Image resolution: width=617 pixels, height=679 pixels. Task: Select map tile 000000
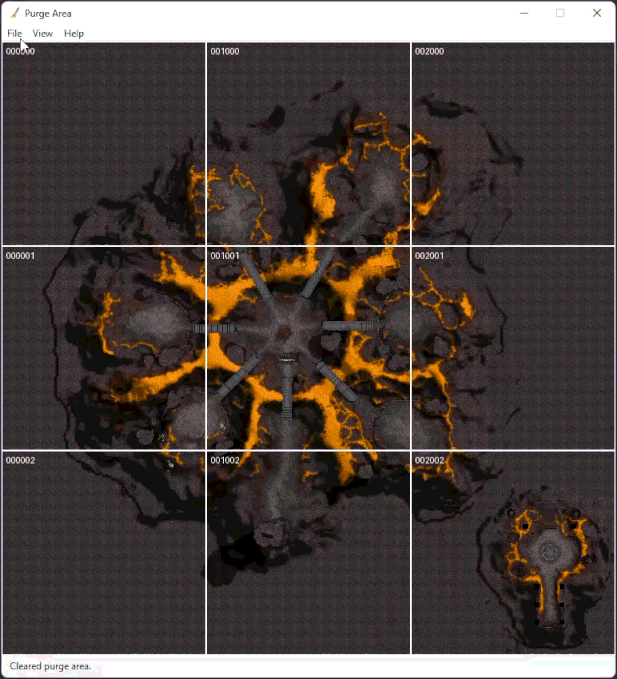click(103, 144)
